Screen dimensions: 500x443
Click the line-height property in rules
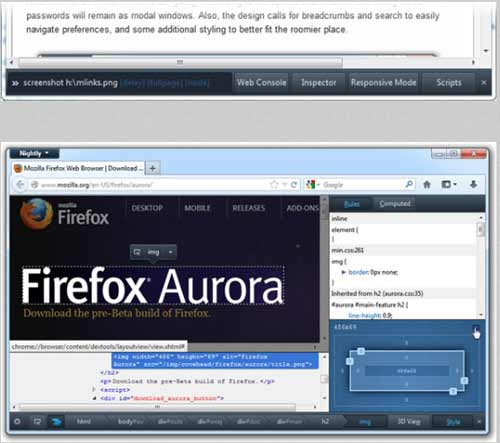364,315
